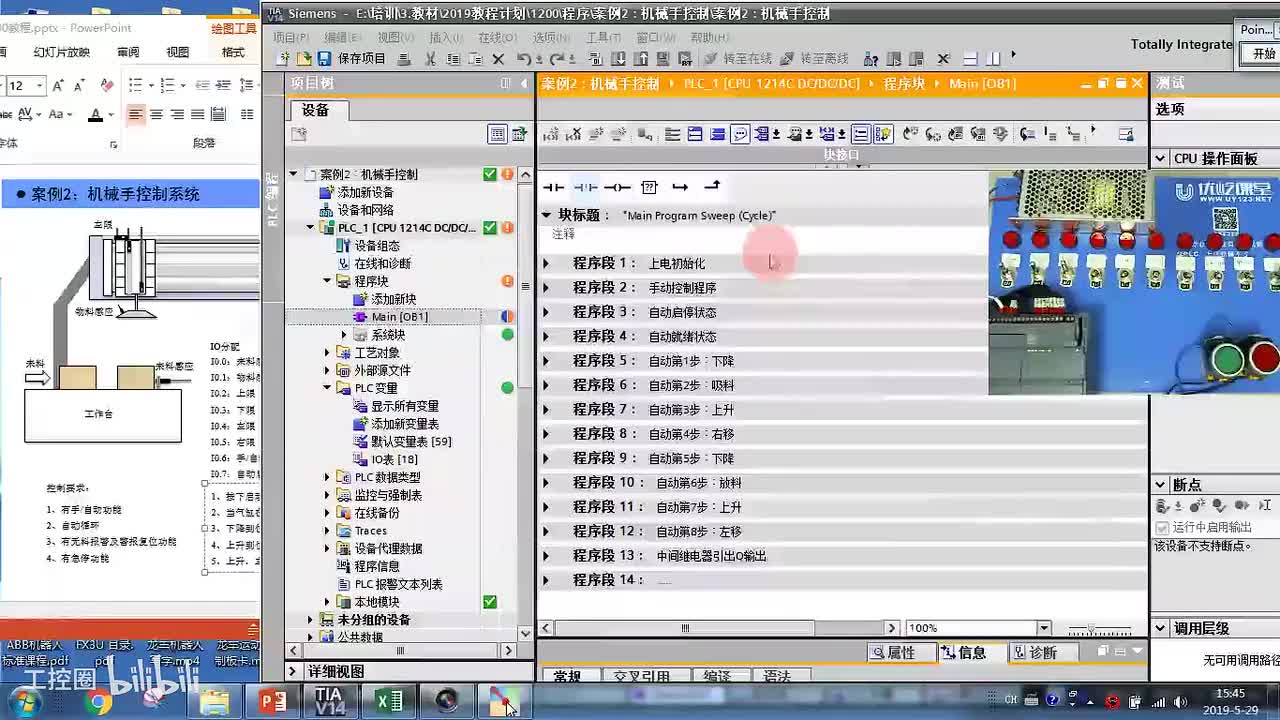Click the font color icon in PowerPoint
This screenshot has width=1280, height=720.
pyautogui.click(x=96, y=115)
